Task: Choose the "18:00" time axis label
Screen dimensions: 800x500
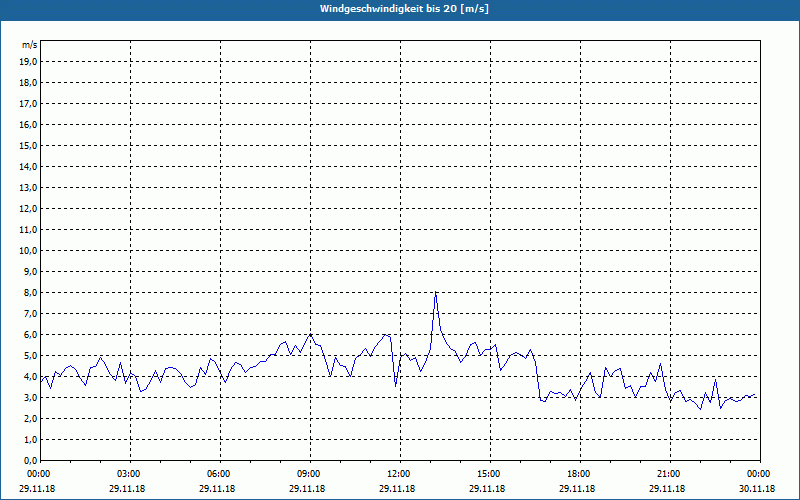Action: click(x=578, y=474)
